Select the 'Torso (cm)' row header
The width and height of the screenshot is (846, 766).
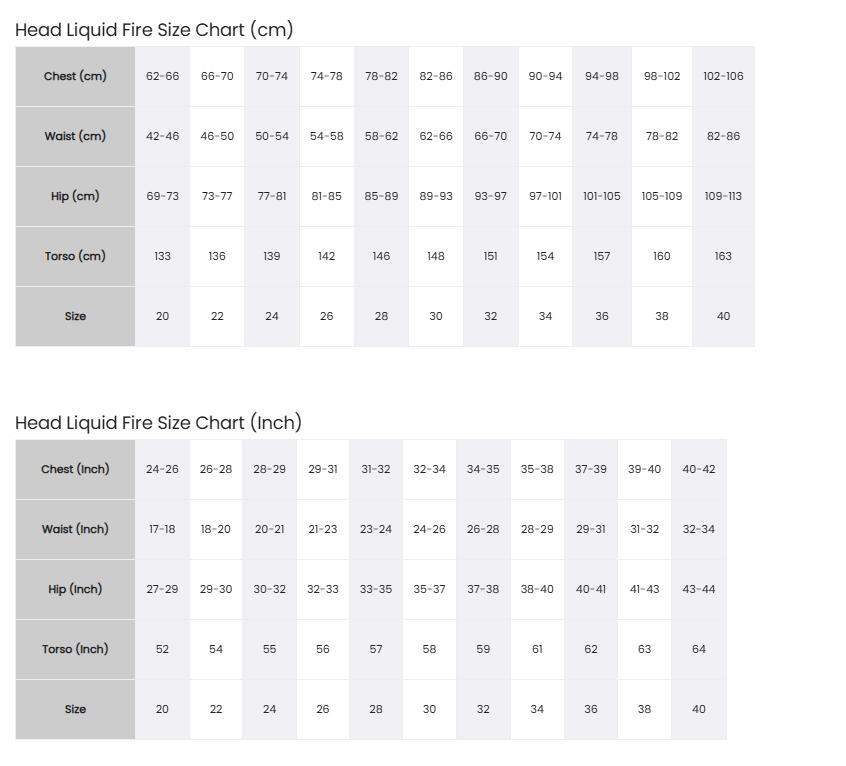(x=76, y=256)
